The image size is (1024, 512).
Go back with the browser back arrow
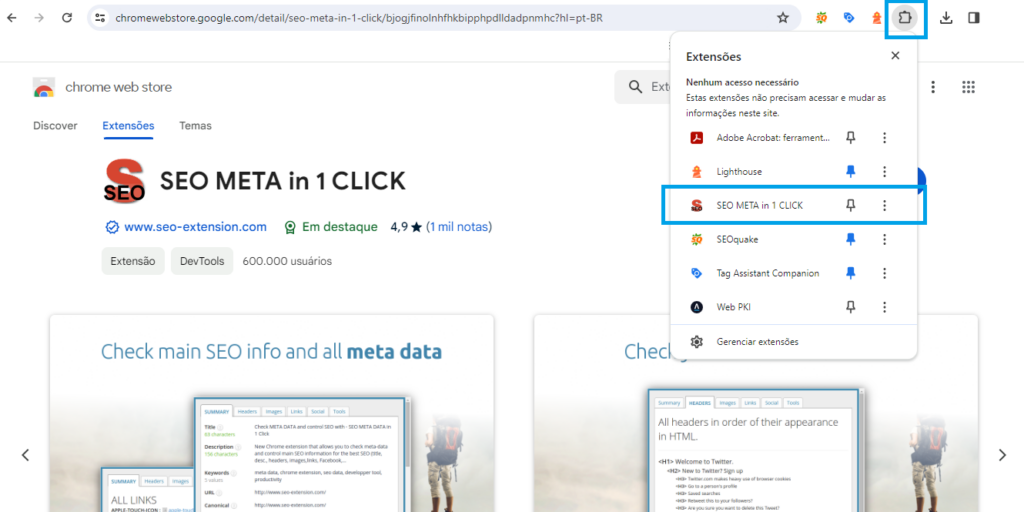tap(12, 18)
